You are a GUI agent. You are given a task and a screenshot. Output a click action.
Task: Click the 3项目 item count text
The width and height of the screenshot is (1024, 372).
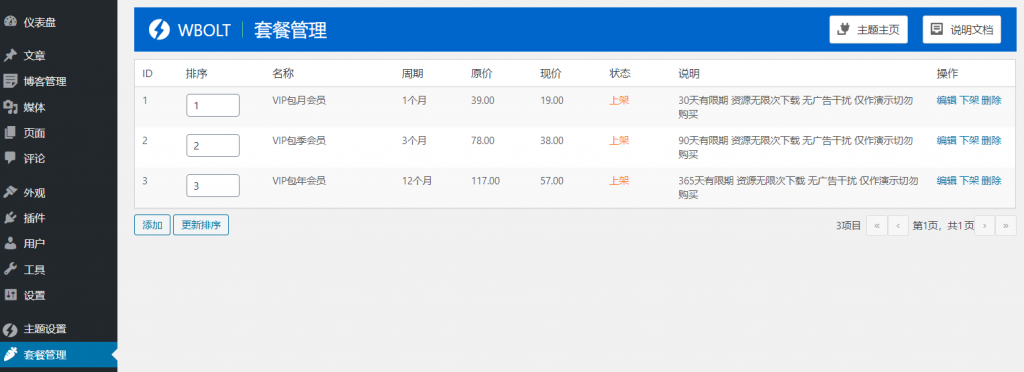tap(848, 226)
